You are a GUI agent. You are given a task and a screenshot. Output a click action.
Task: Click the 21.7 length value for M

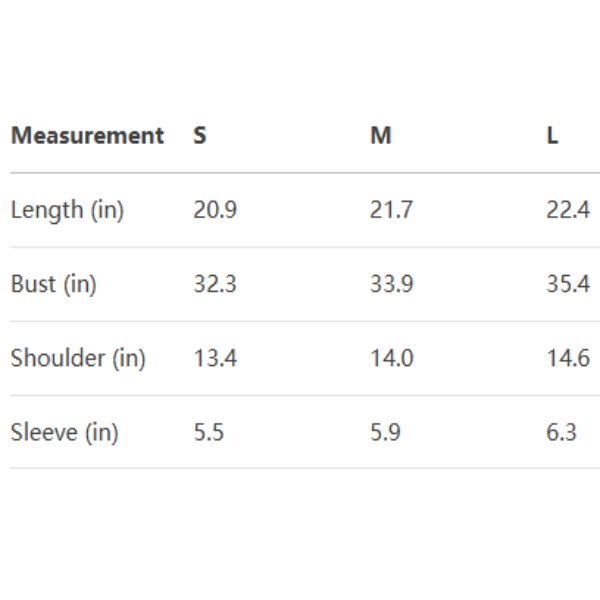coord(391,210)
